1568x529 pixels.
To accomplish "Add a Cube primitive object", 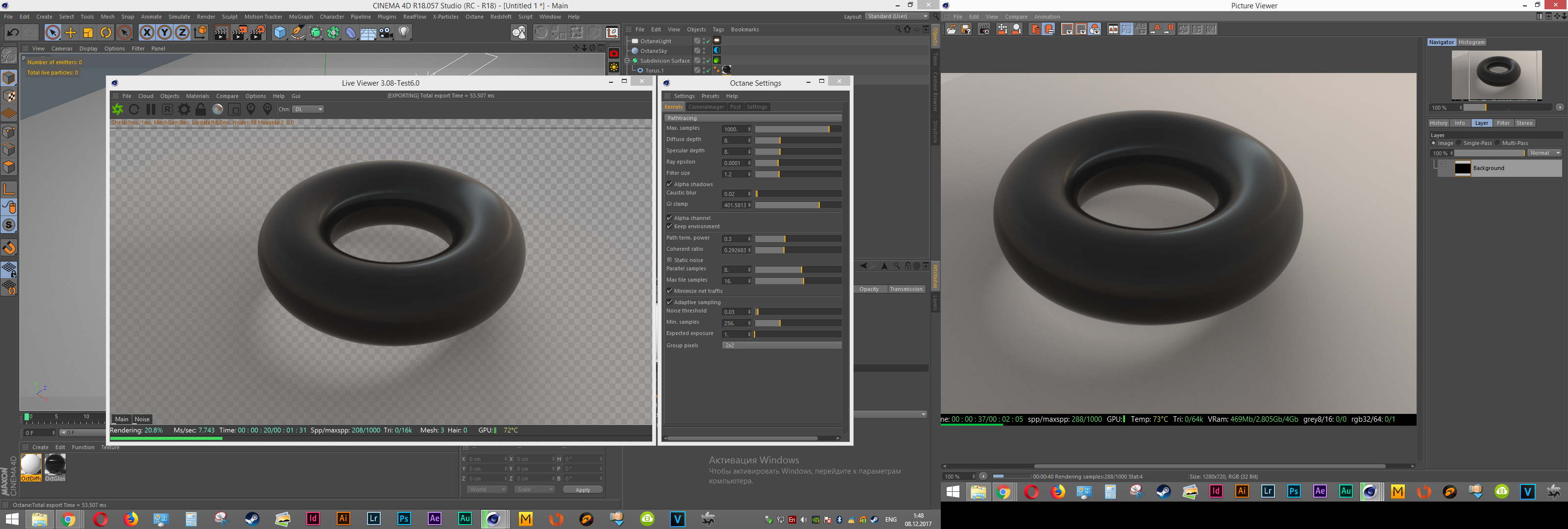I will (279, 33).
